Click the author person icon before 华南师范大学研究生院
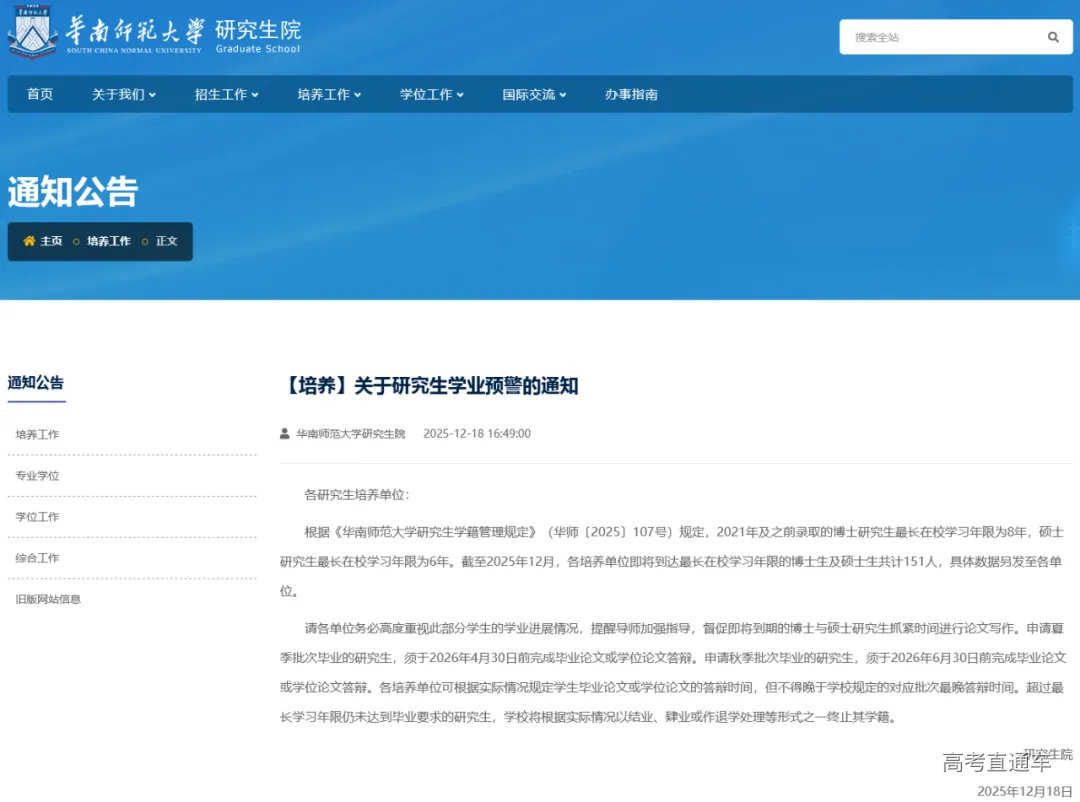Viewport: 1080px width, 802px height. 284,433
